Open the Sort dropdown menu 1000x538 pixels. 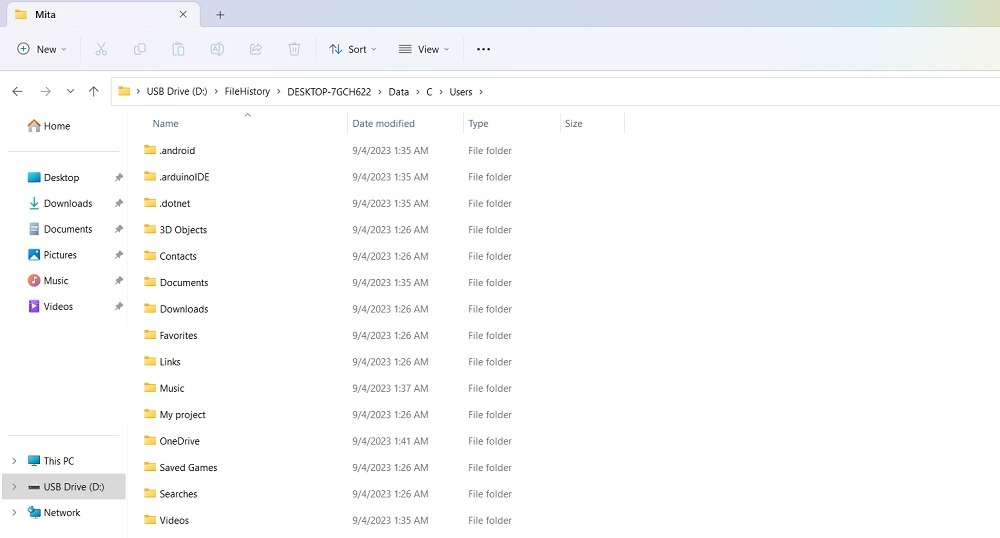click(353, 49)
